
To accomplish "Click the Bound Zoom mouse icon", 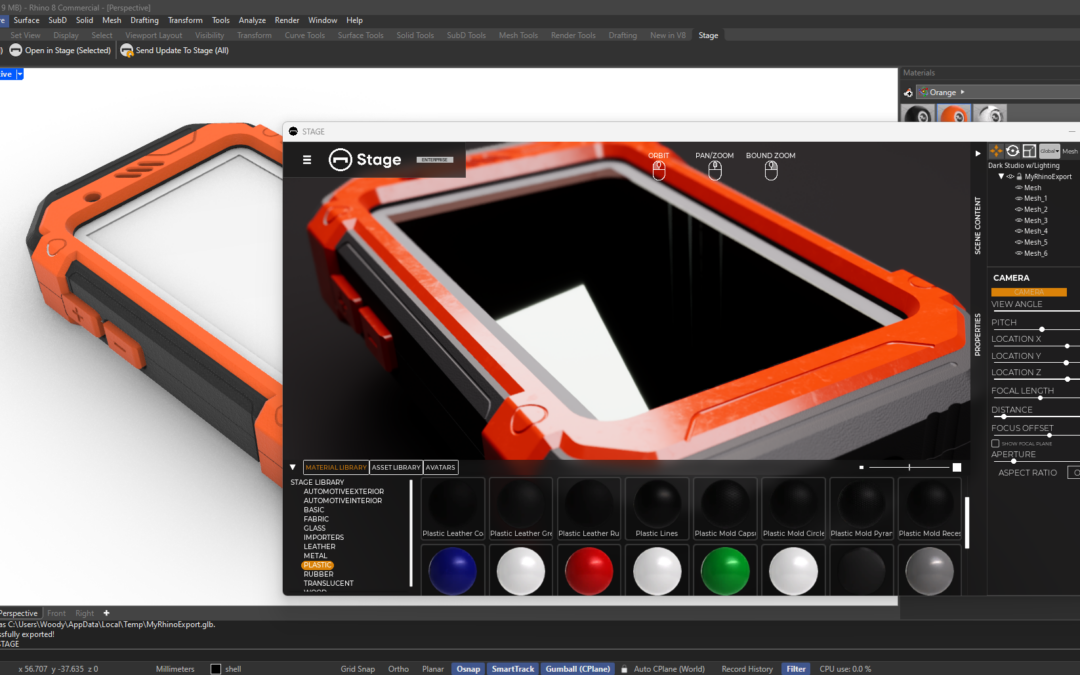I will tap(771, 170).
